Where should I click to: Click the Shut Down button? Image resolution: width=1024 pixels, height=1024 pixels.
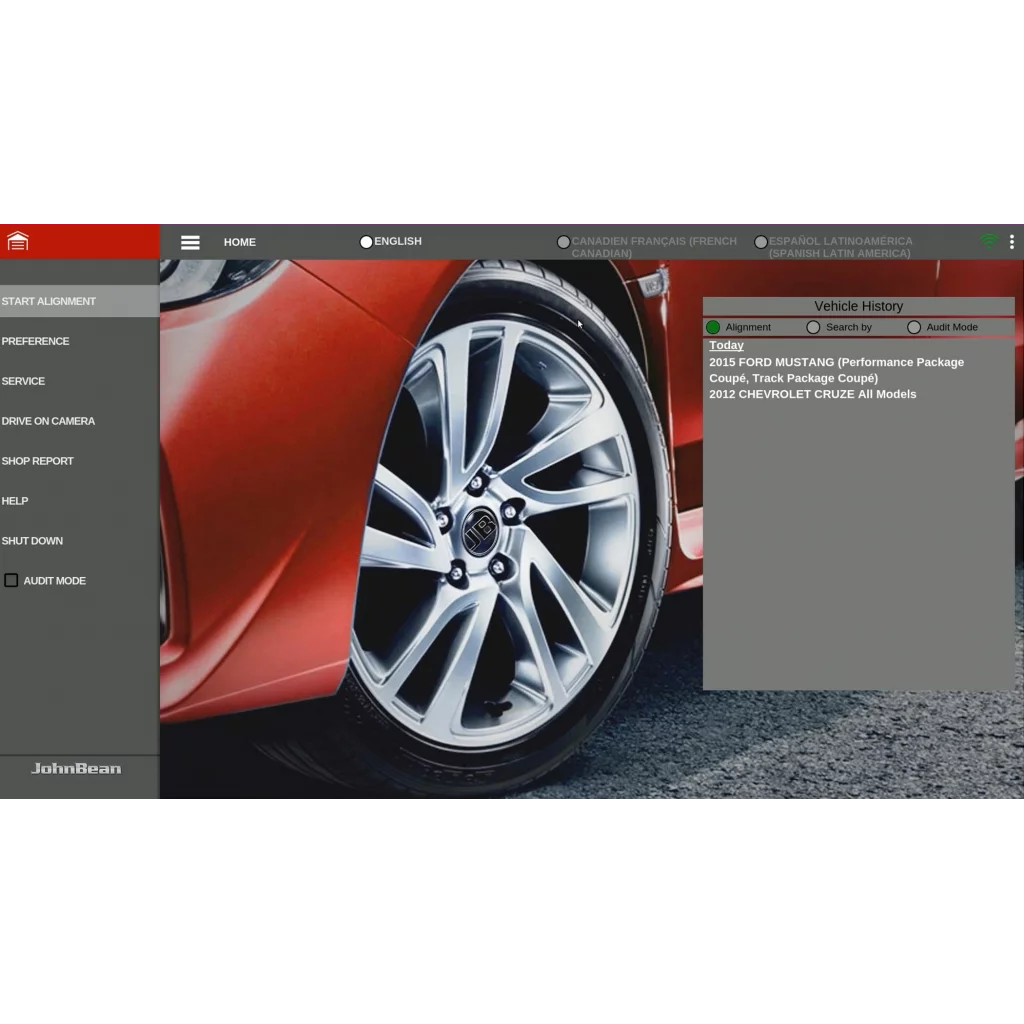point(80,541)
